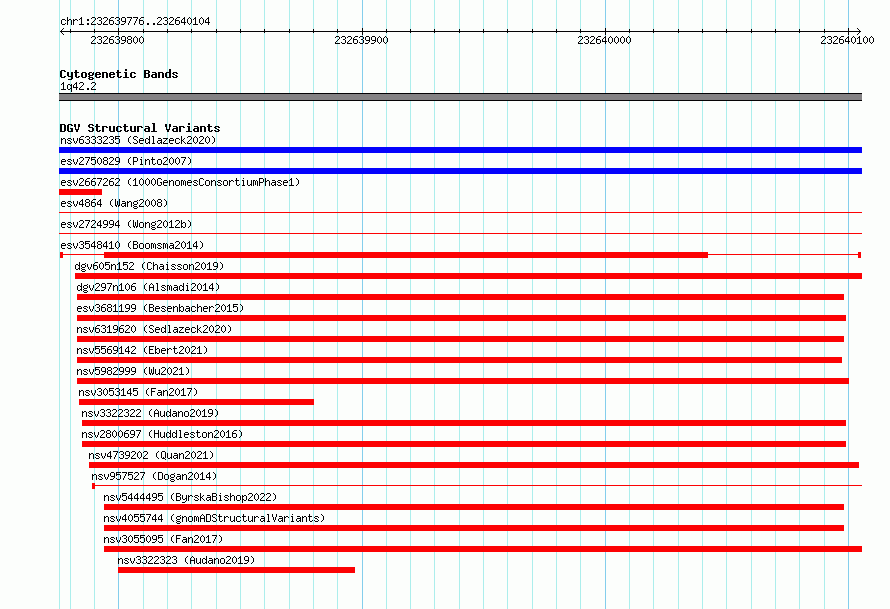
Task: Select the blue bar under esv2750829
Action: (x=460, y=171)
